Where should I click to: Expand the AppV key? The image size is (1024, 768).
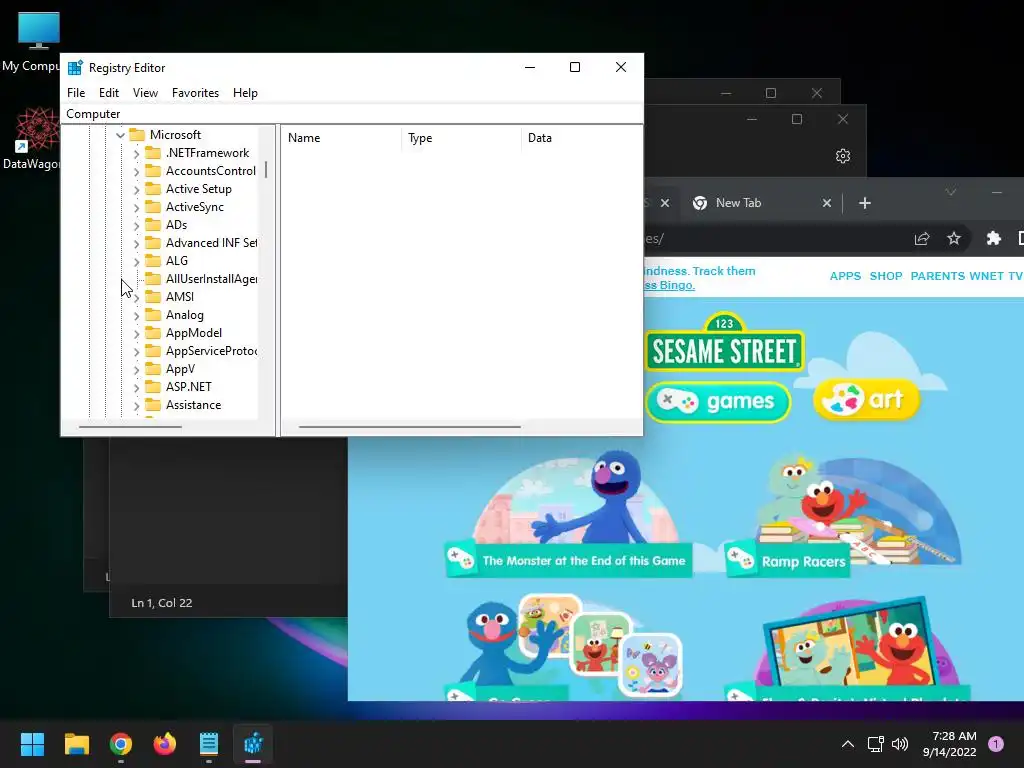(x=136, y=369)
